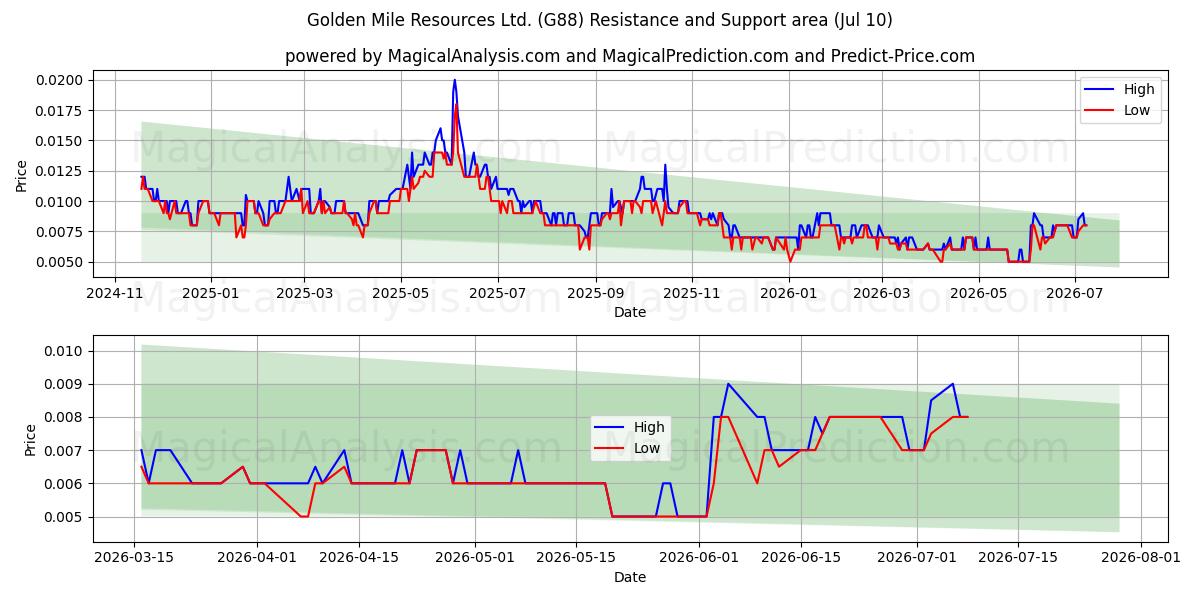Click the 0.0125 y-axis tick label
1200x600 pixels.
(62, 171)
